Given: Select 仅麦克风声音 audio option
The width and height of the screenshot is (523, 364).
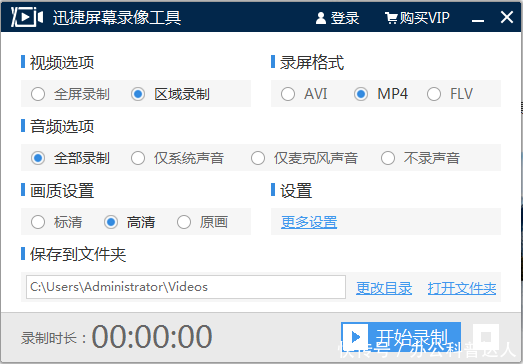Looking at the screenshot, I should (304, 158).
